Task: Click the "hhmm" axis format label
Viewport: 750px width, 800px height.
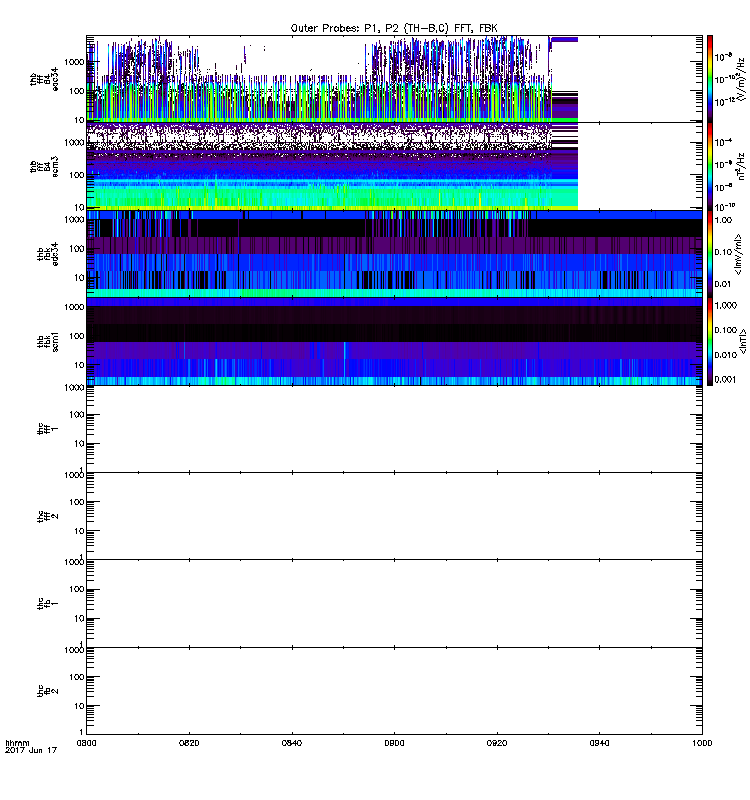Action: [x=18, y=743]
